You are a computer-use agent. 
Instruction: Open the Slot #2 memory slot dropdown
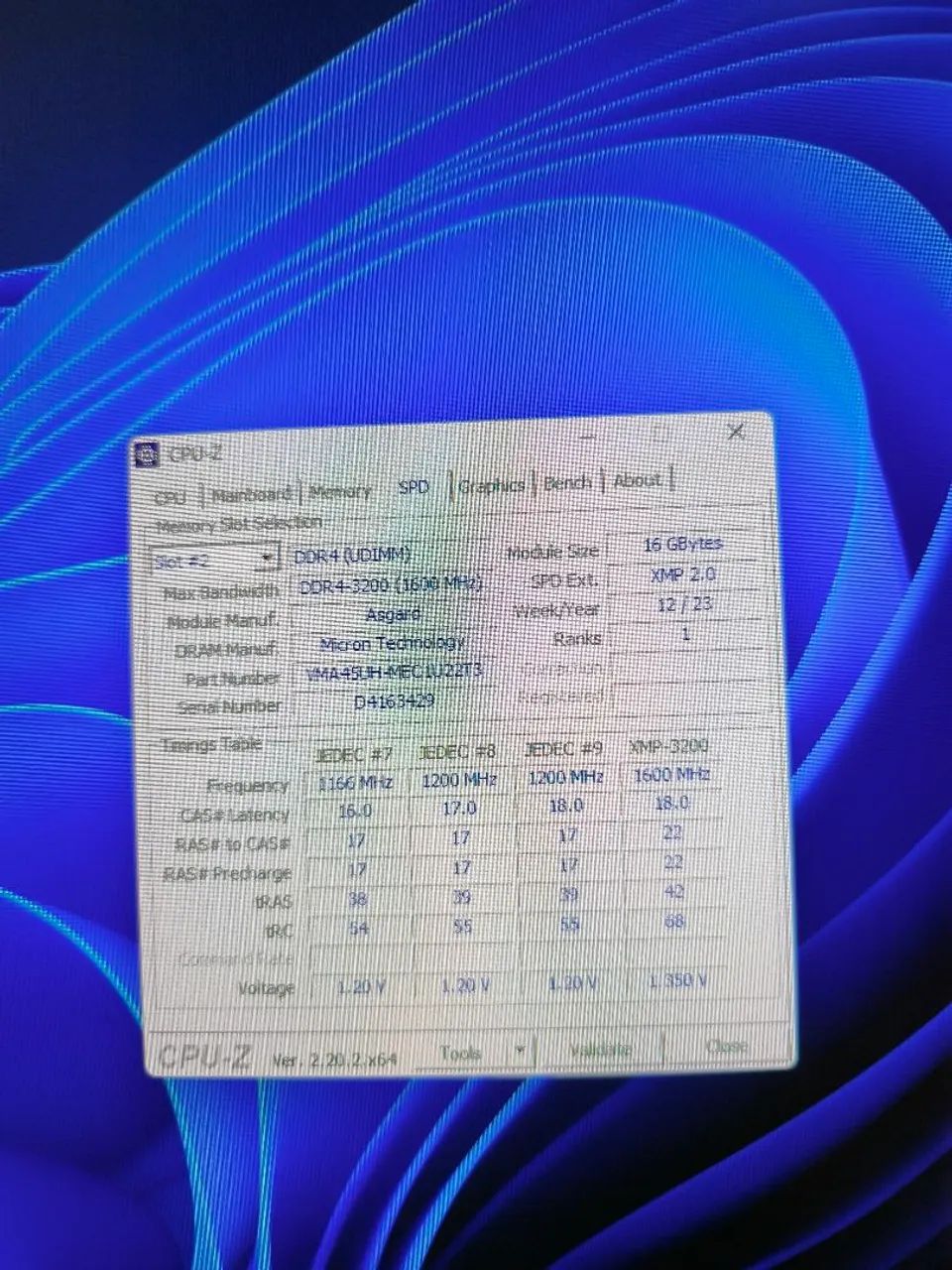tap(213, 561)
